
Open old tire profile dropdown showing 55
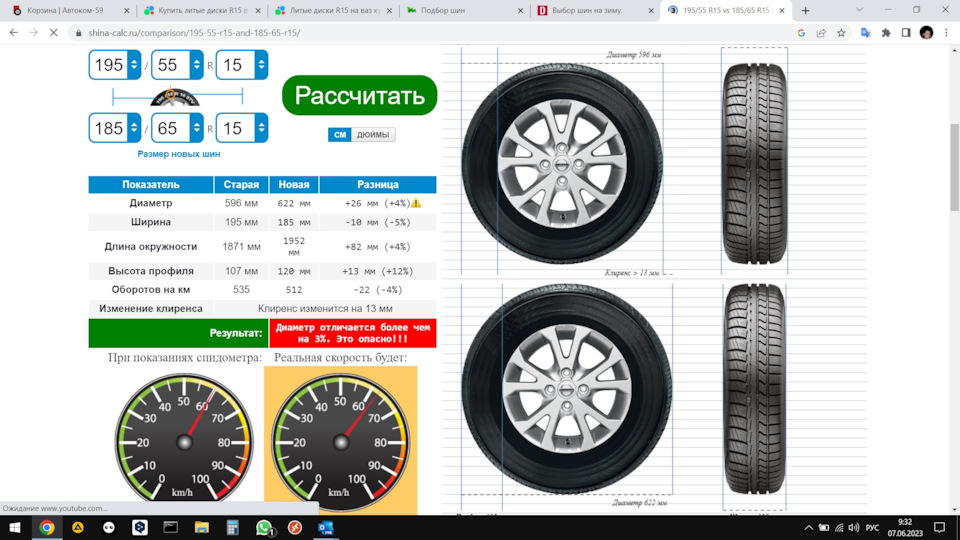[177, 65]
